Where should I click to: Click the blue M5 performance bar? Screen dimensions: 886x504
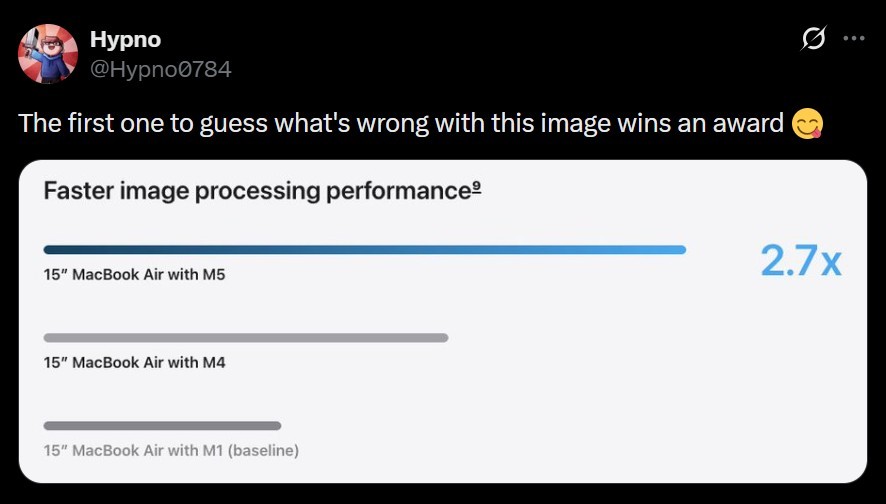click(364, 250)
